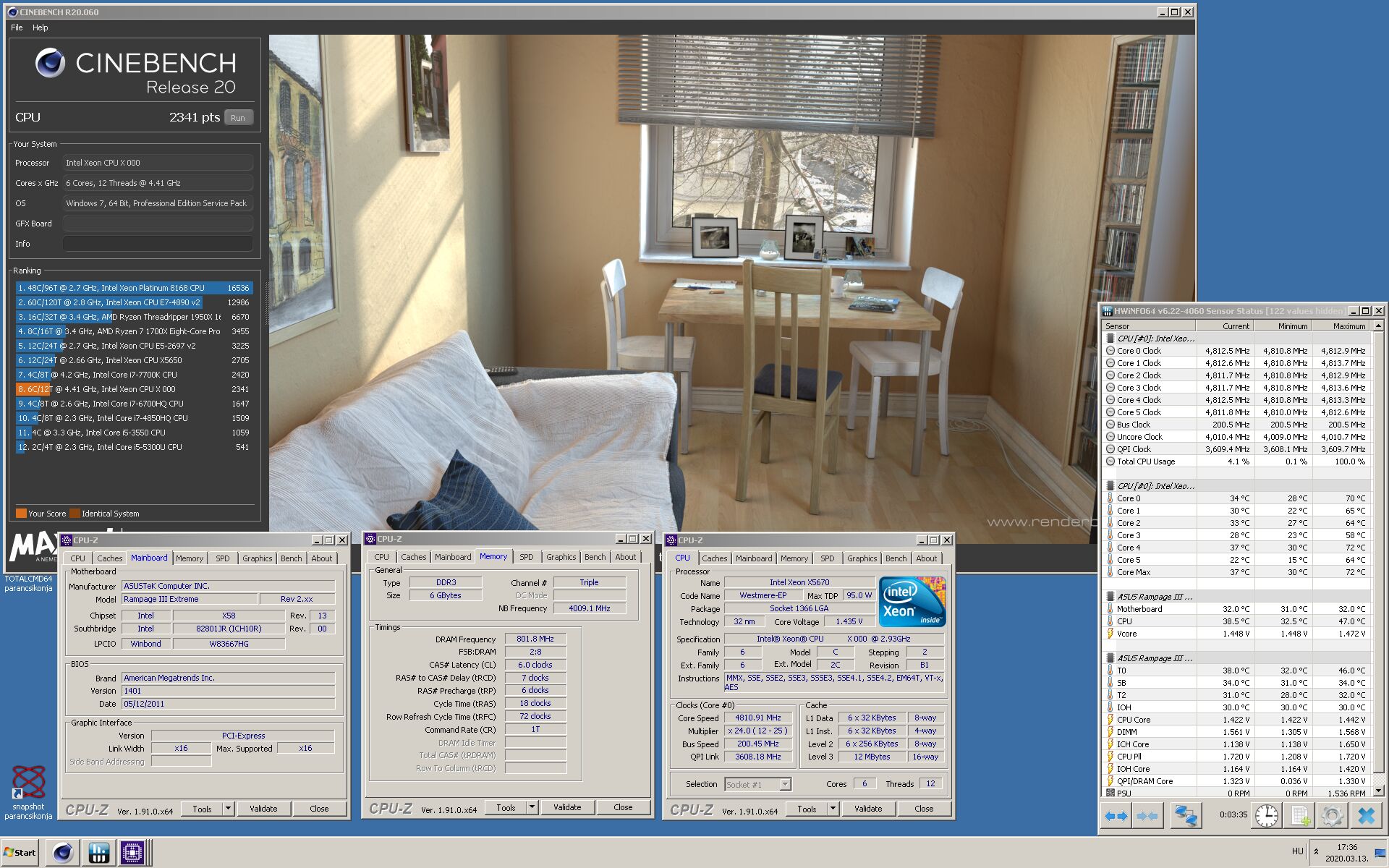
Task: Click HWiNFO collapse columns arrows icon
Action: tap(1147, 816)
